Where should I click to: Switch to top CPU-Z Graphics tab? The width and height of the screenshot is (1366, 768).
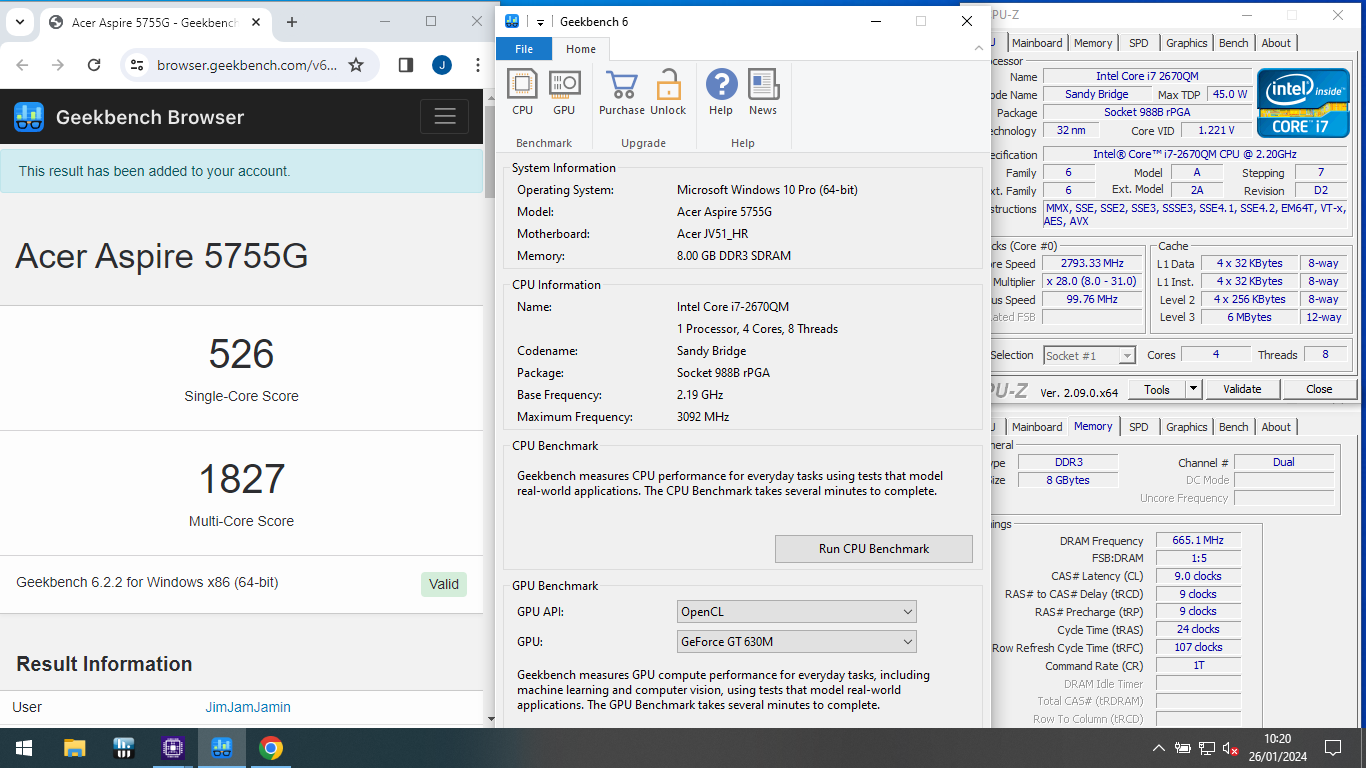click(x=1187, y=43)
